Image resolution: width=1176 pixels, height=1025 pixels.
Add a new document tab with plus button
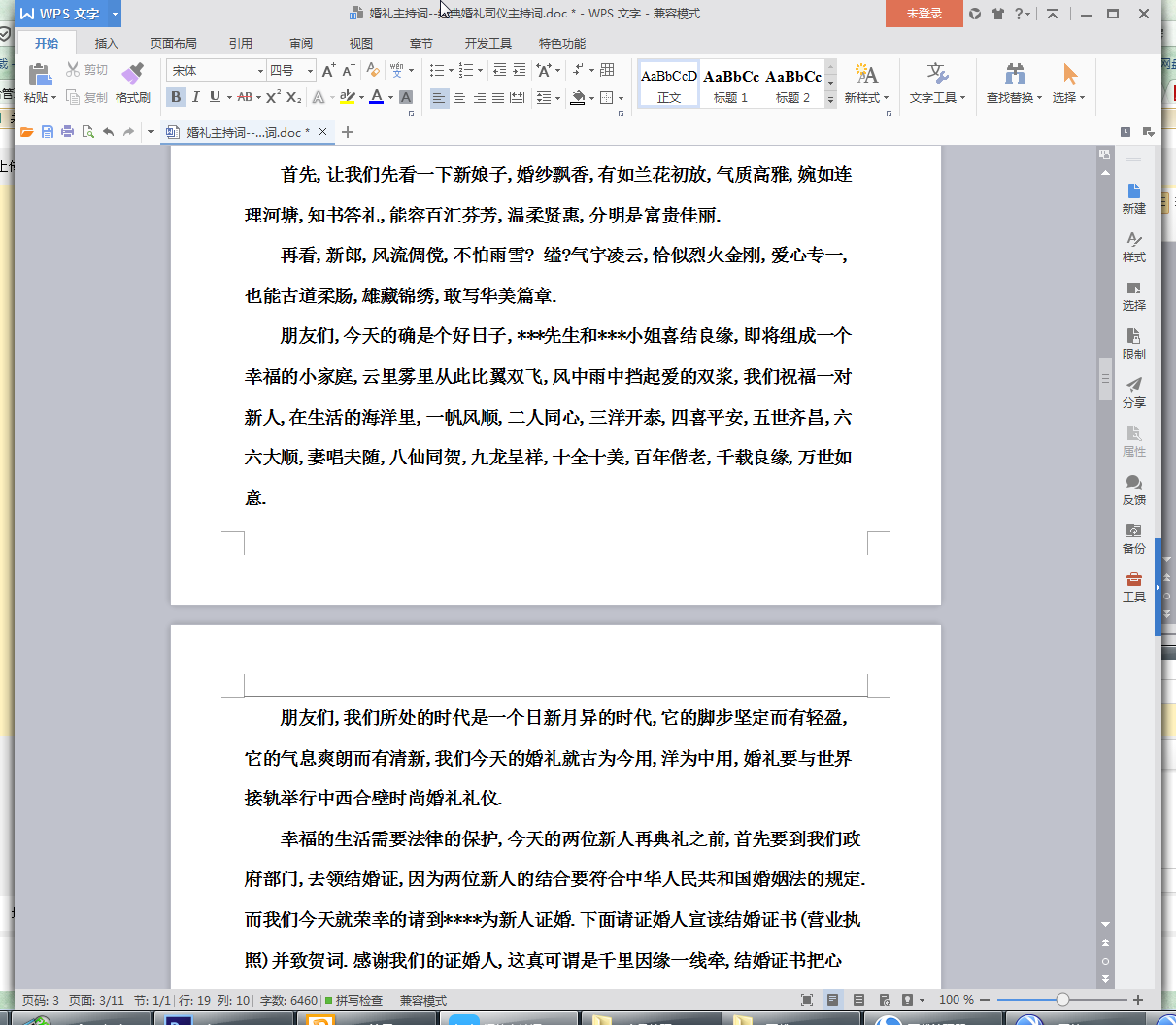pyautogui.click(x=348, y=132)
